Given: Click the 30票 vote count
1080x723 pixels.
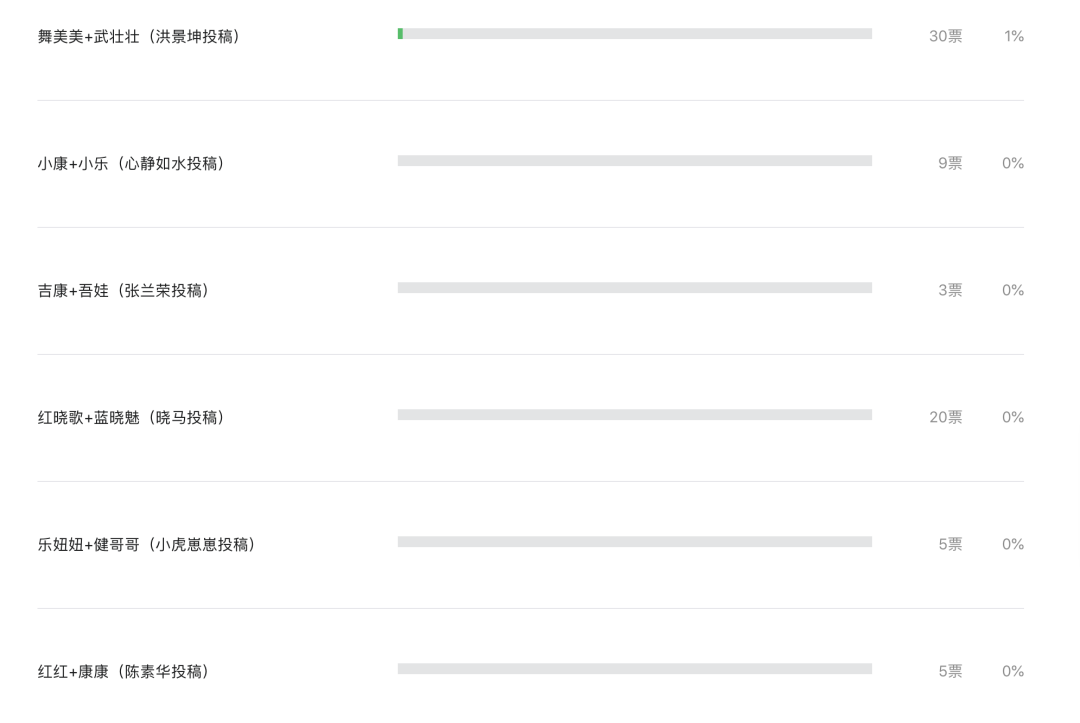Looking at the screenshot, I should [945, 36].
